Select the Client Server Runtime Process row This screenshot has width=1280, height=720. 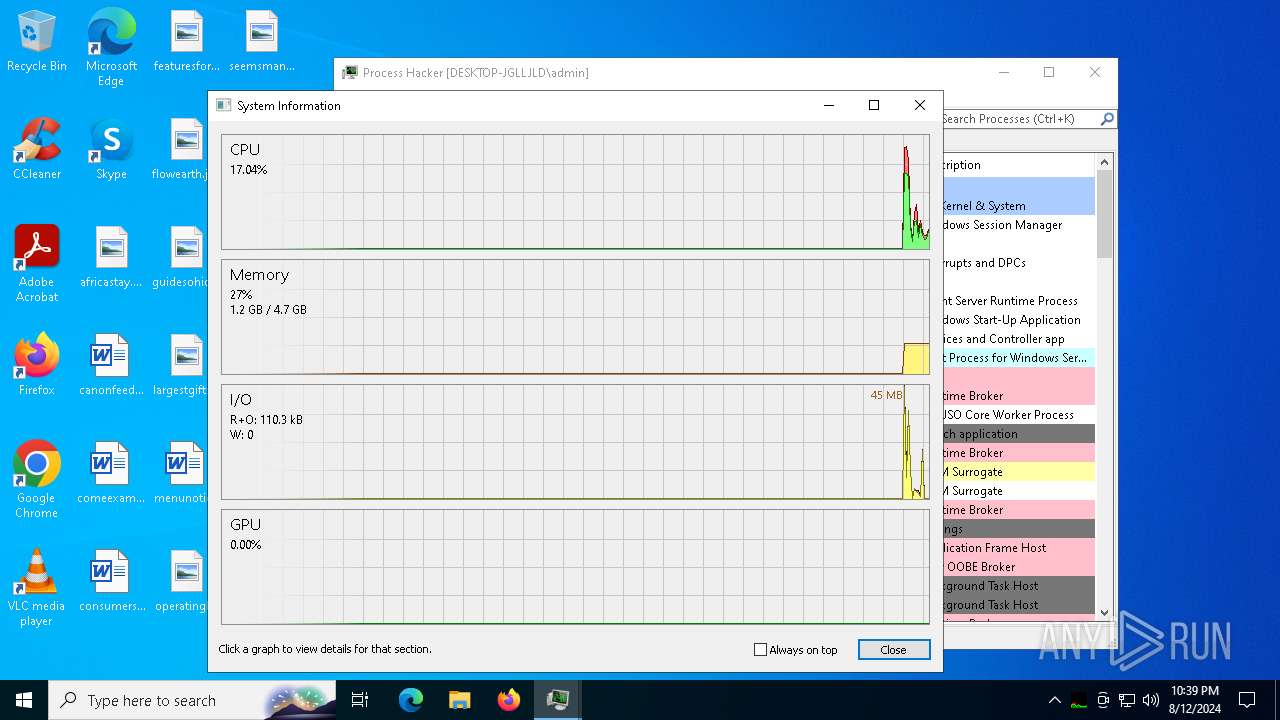point(1019,301)
